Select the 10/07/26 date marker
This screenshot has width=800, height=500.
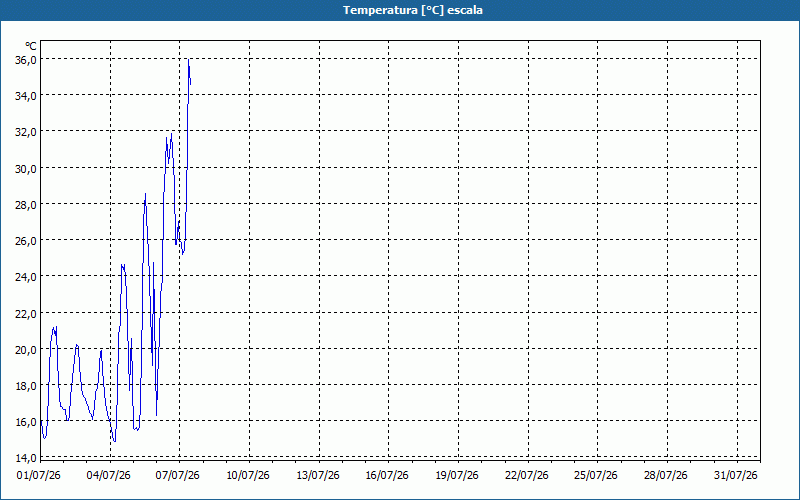click(x=248, y=476)
